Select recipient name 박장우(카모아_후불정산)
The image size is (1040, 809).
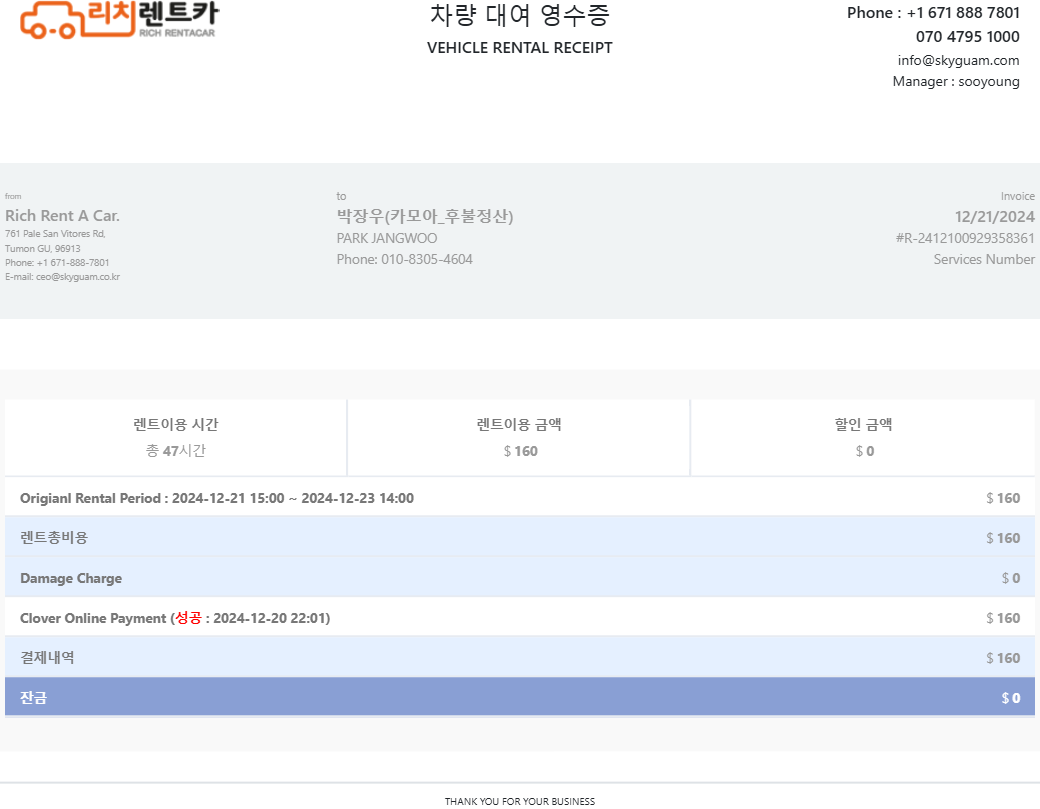tap(424, 216)
